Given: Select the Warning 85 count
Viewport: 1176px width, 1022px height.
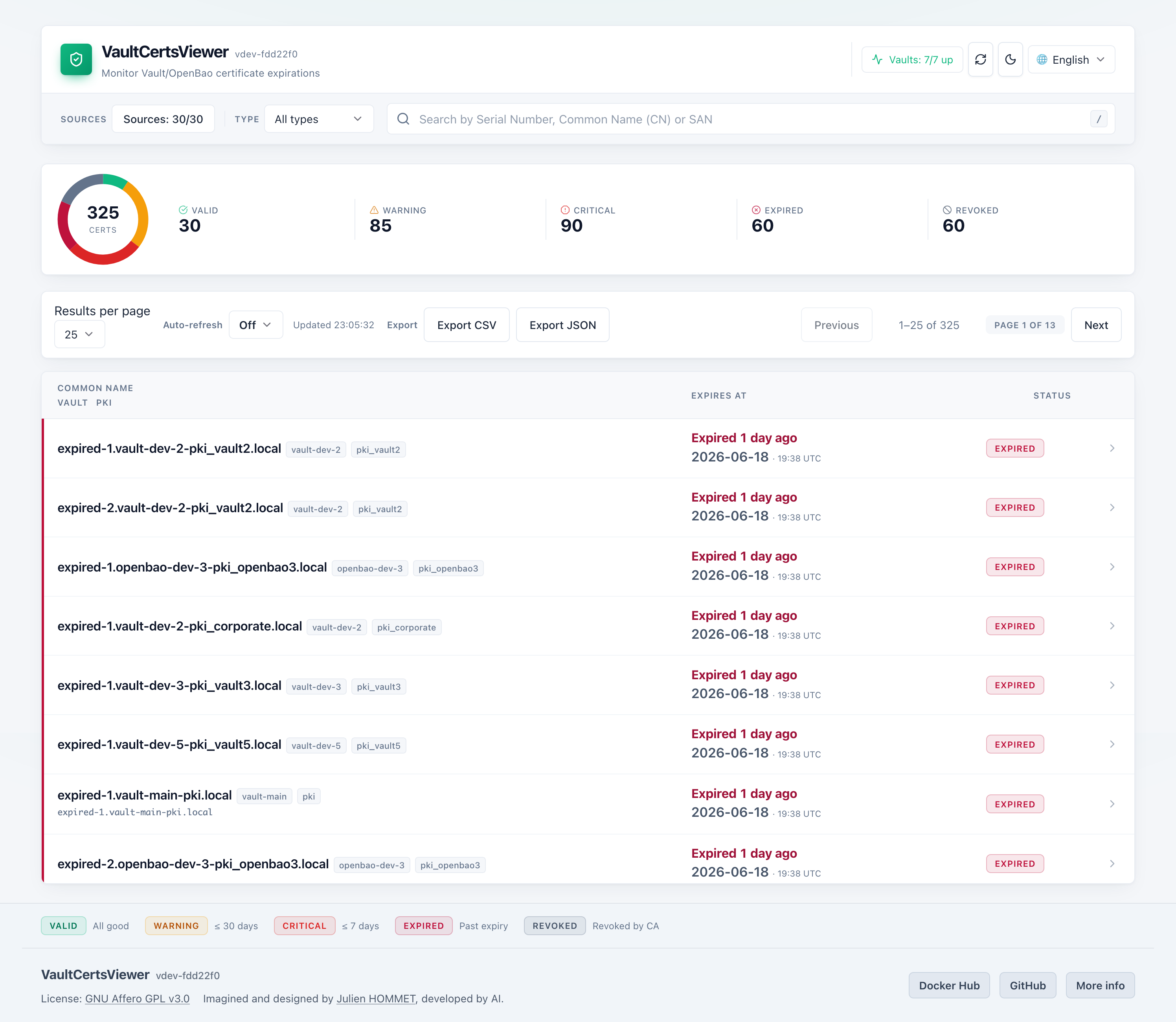Looking at the screenshot, I should [x=380, y=226].
